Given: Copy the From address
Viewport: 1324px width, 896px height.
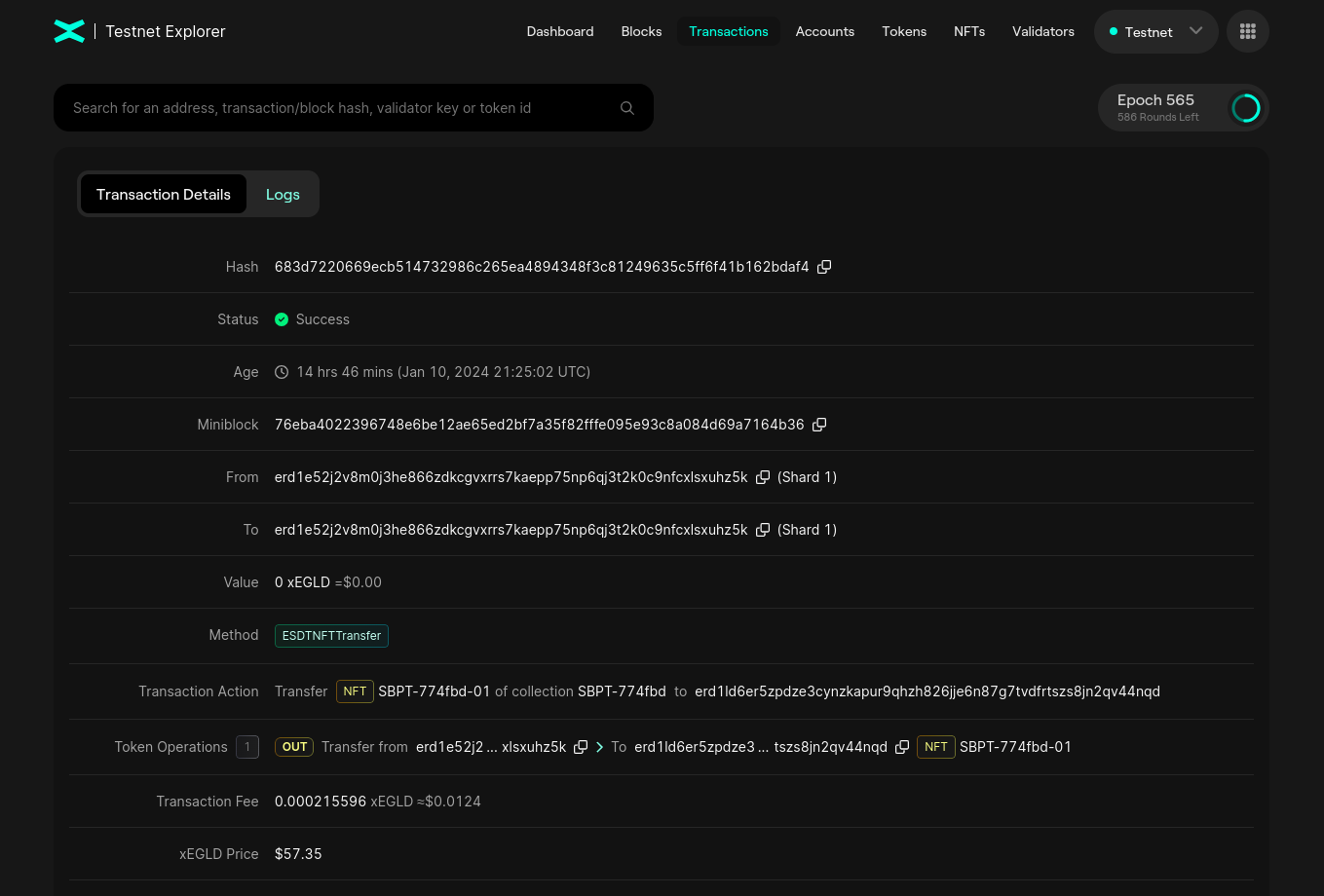Looking at the screenshot, I should [763, 477].
